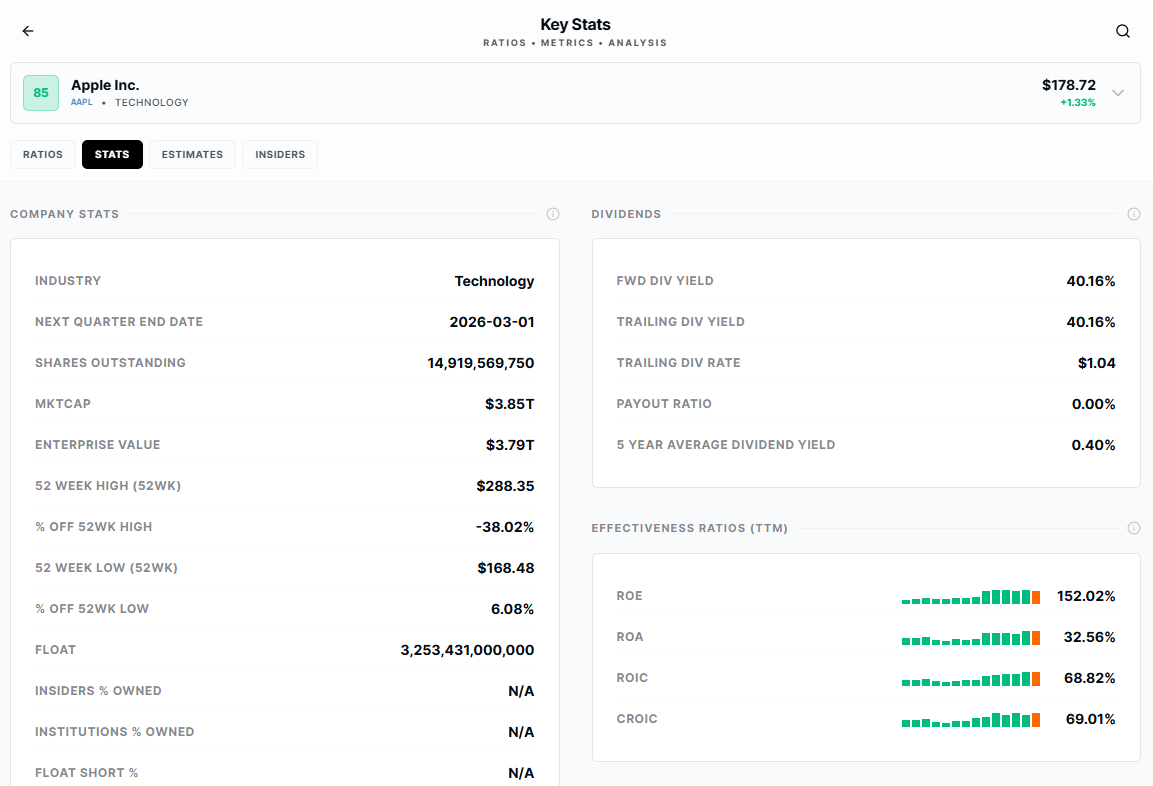Expand the Apple Inc. stock card chevron
Viewport: 1153px width, 786px height.
[x=1118, y=93]
